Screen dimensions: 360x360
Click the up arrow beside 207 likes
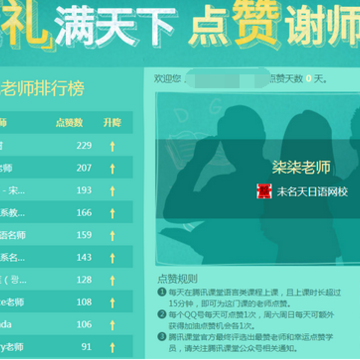[112, 168]
